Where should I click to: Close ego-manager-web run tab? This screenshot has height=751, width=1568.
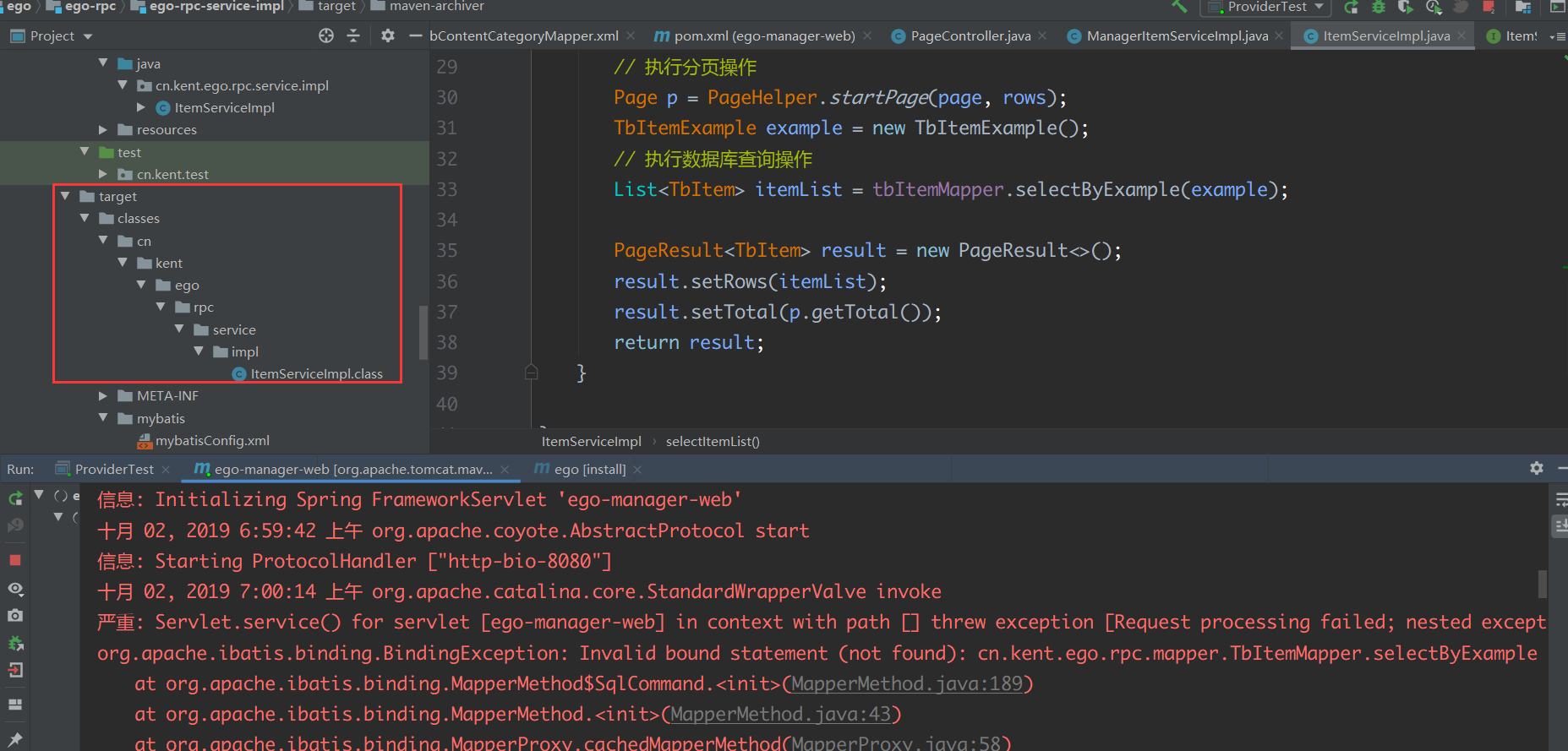point(505,469)
